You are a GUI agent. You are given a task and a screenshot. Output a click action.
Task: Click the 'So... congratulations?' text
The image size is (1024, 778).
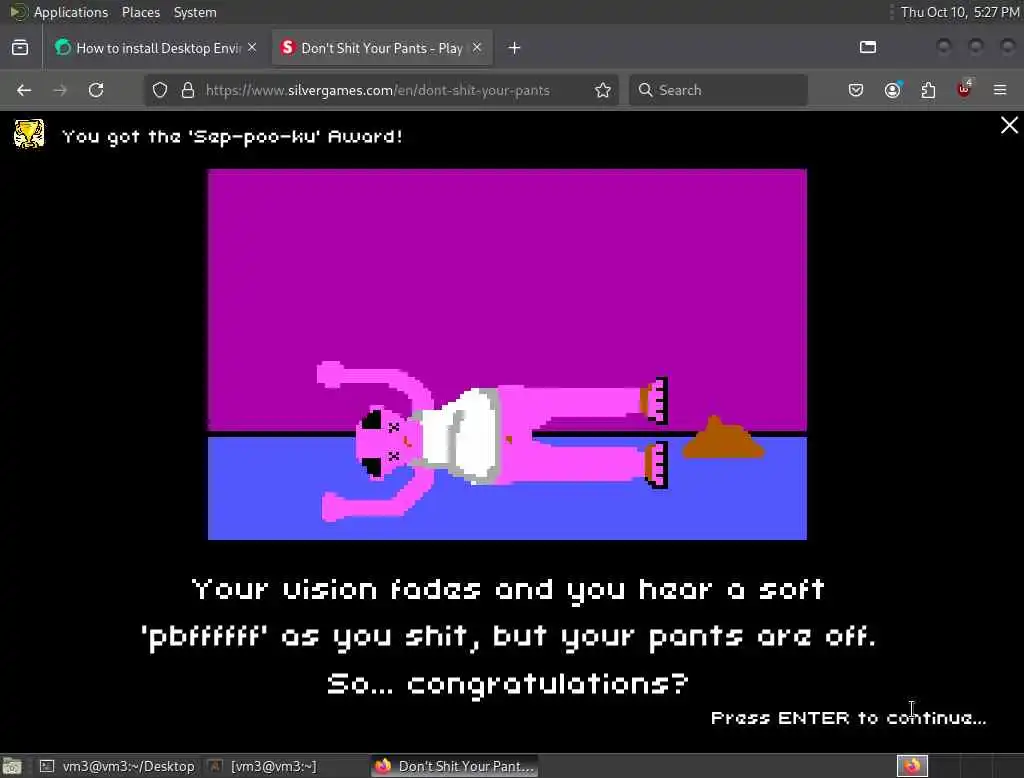point(507,685)
